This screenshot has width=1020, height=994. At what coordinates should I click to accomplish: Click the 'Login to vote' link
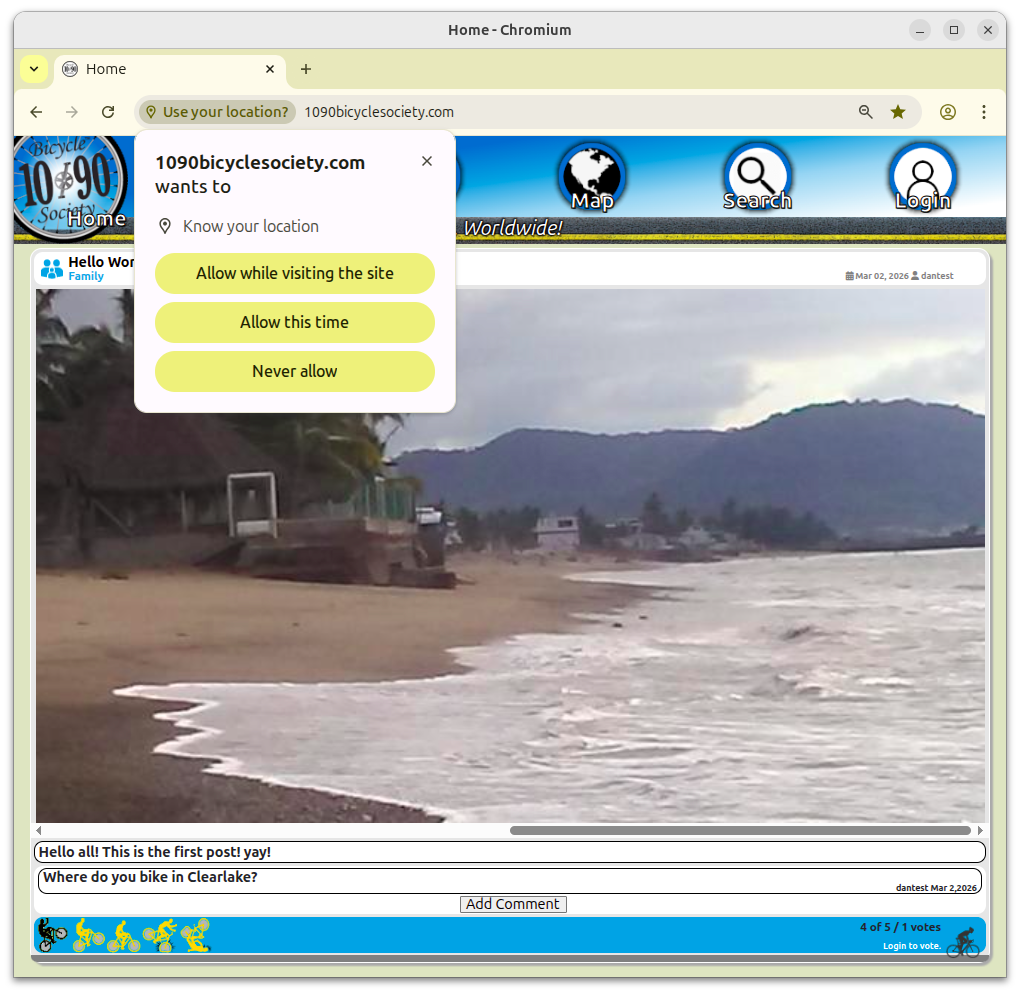910,945
